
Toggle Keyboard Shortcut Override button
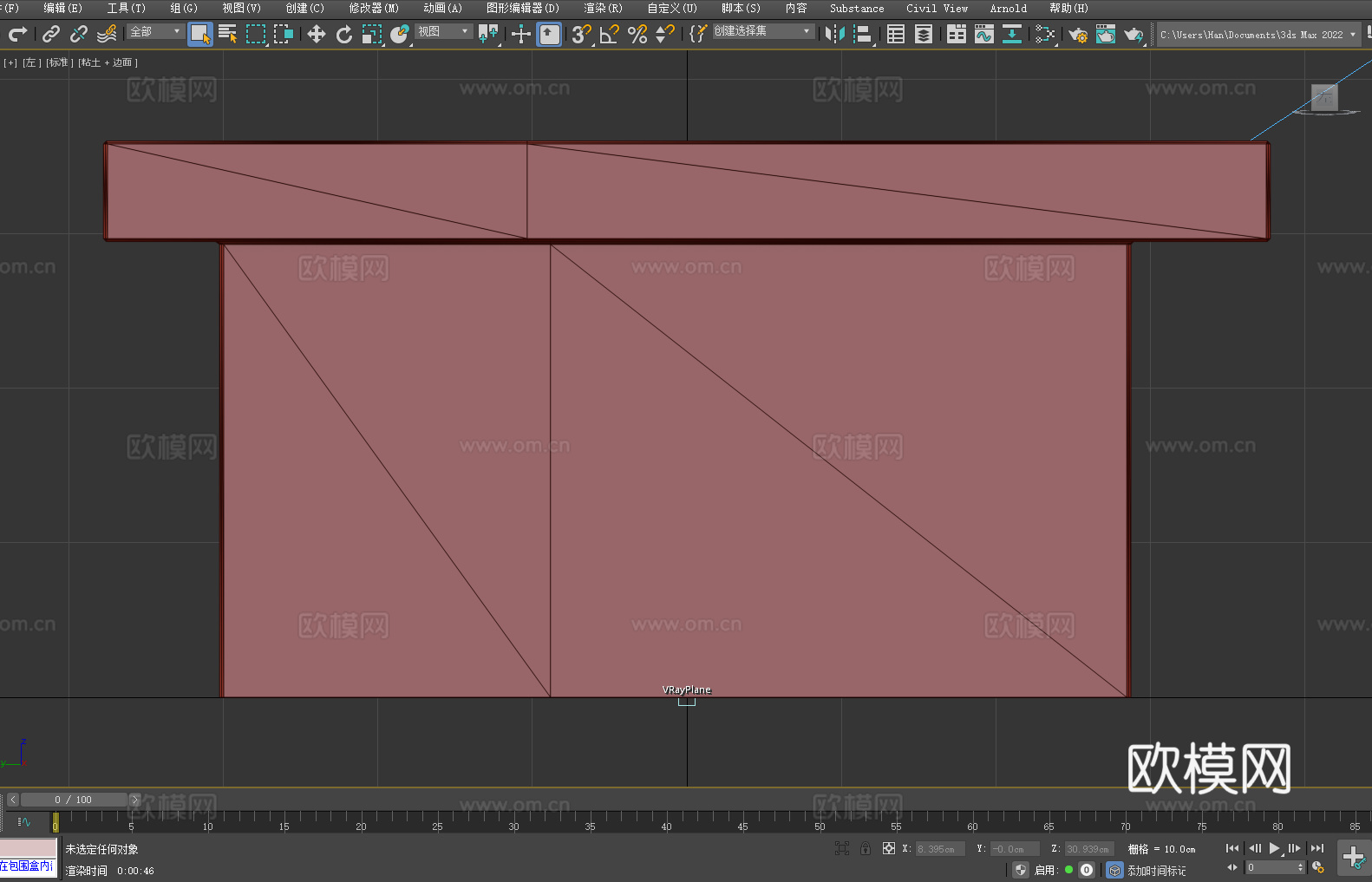(549, 34)
